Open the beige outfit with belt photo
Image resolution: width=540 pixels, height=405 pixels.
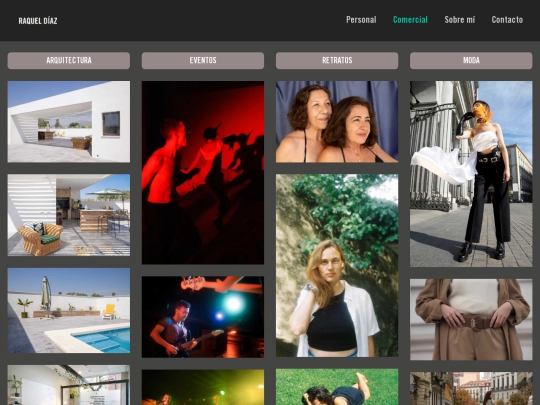click(x=471, y=320)
